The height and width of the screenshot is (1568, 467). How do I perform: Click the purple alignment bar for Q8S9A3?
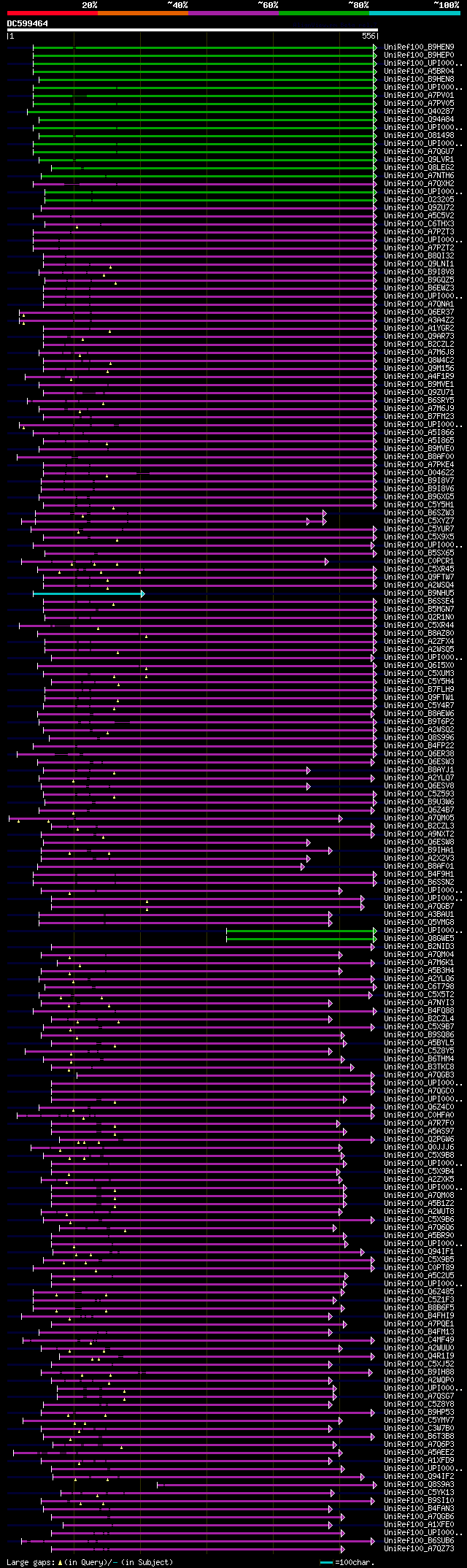[x=266, y=1485]
